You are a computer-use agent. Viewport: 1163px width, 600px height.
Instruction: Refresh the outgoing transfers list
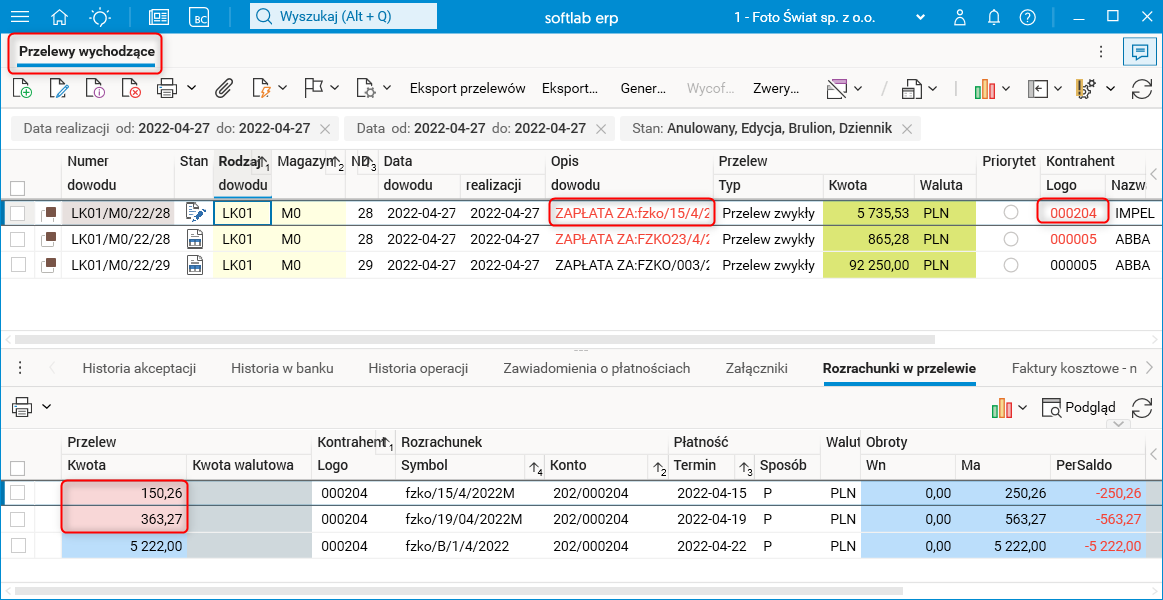coord(1141,89)
